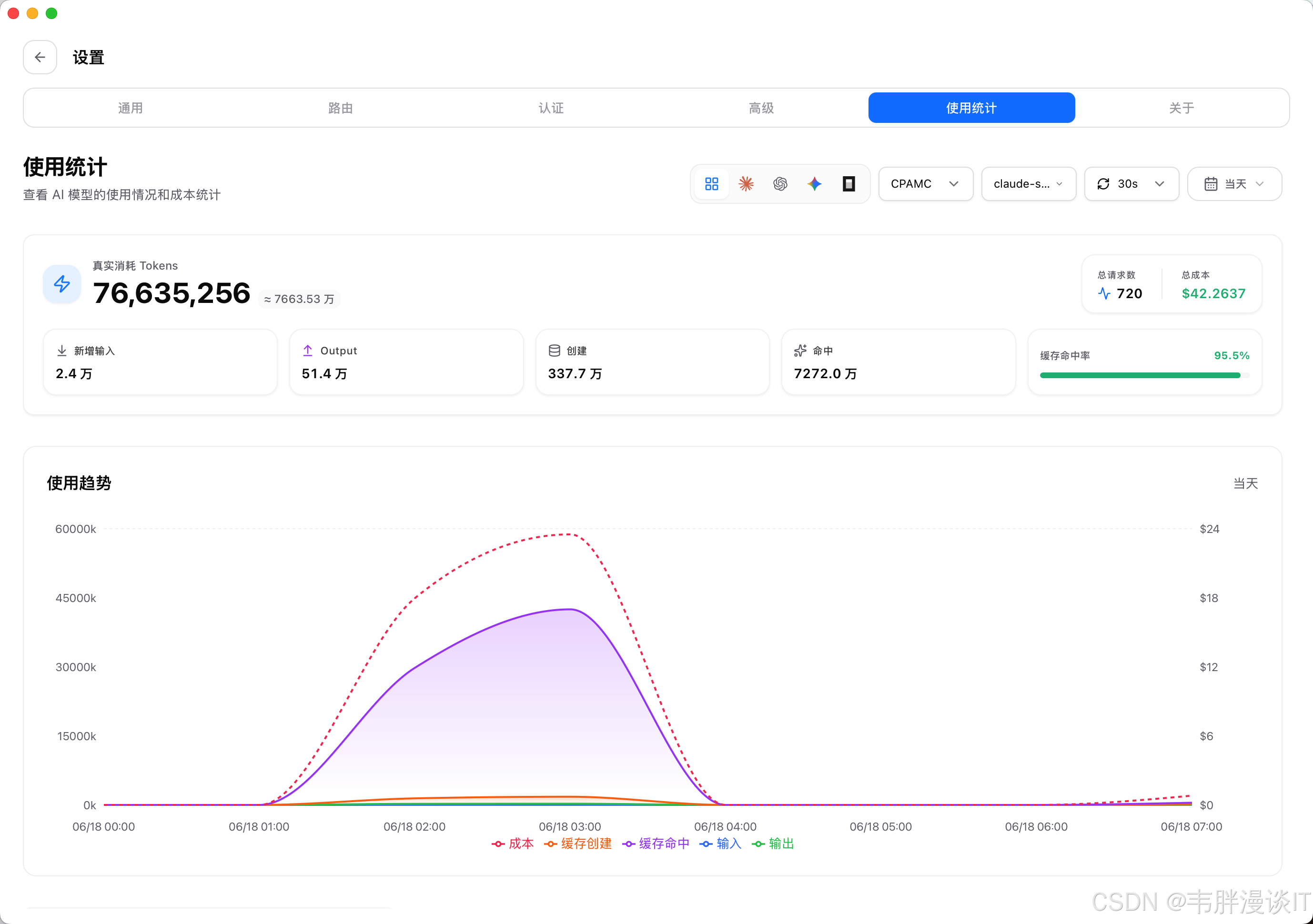
Task: Open the 高级 tab
Action: point(761,108)
